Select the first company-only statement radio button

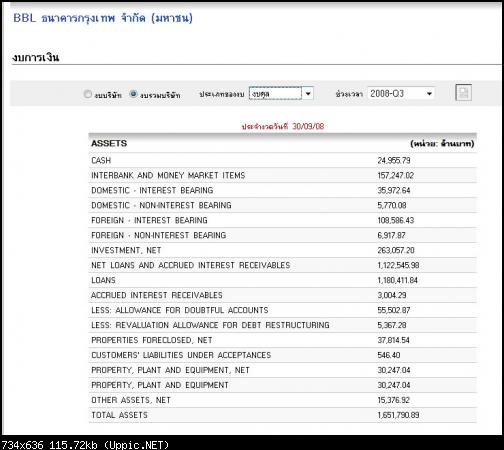[88, 94]
